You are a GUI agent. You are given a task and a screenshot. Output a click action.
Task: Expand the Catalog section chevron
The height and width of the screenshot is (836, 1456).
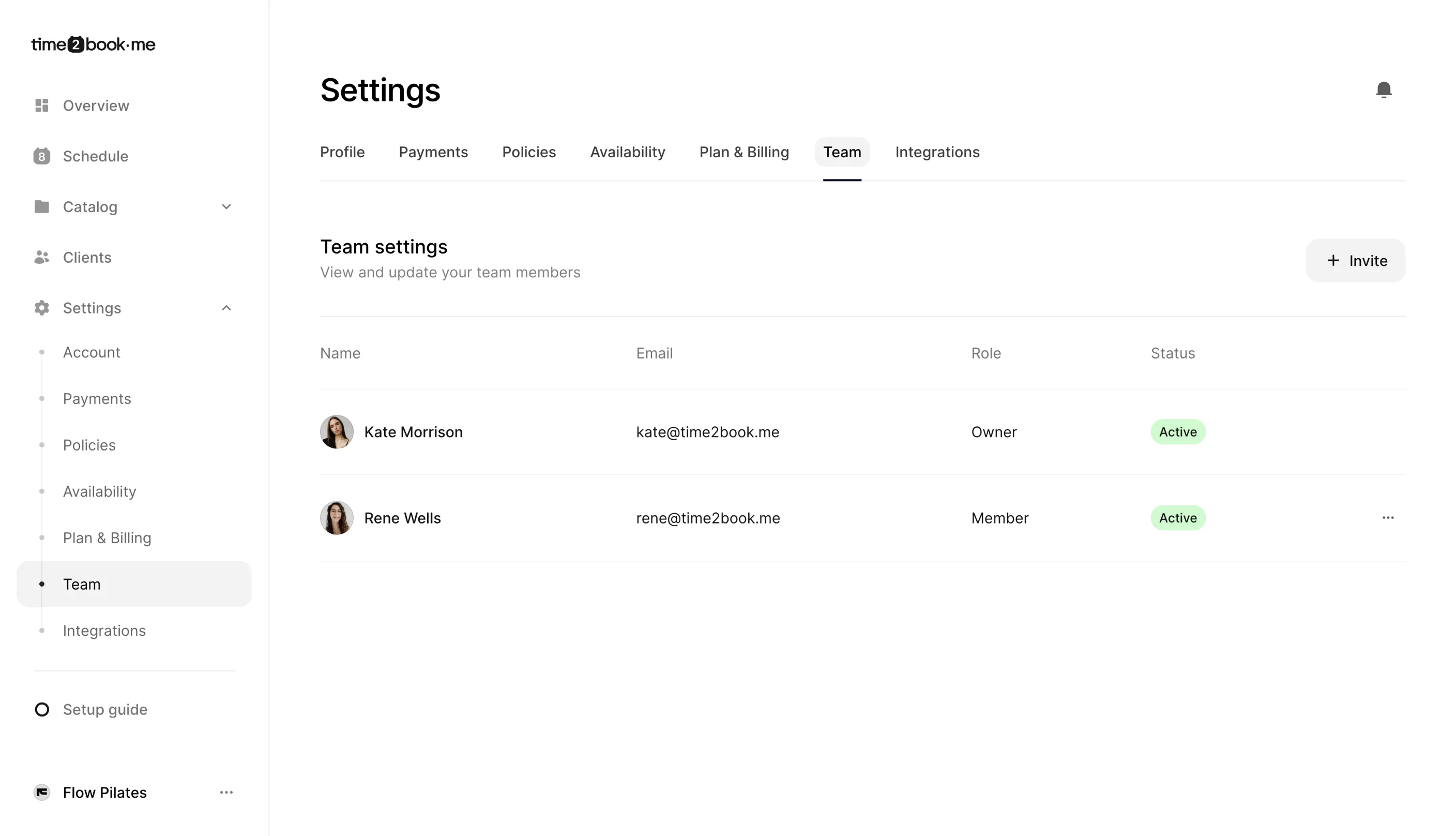[226, 206]
